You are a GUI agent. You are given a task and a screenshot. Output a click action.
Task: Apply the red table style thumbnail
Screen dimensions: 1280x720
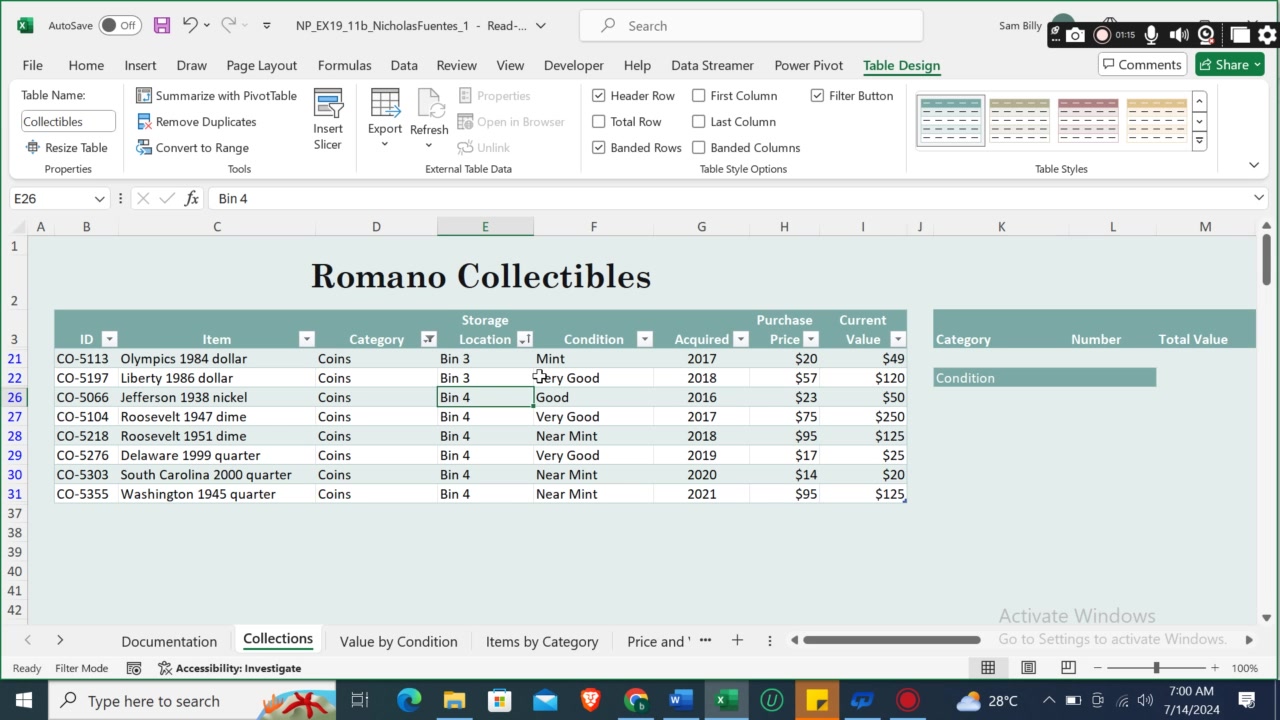point(1088,120)
